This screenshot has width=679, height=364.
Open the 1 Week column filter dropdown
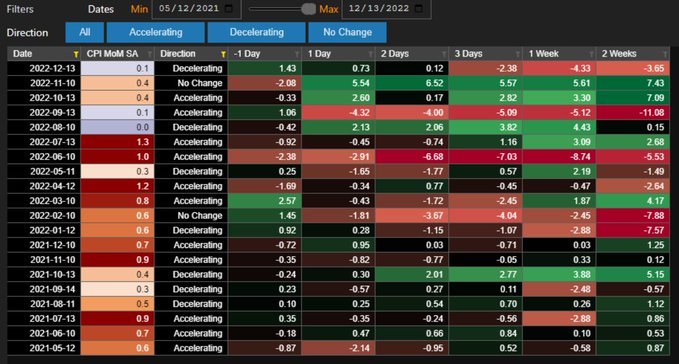591,54
